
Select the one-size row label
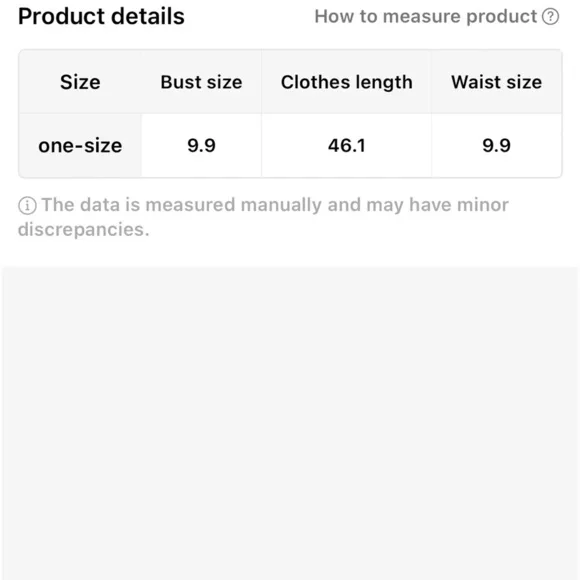pos(80,145)
